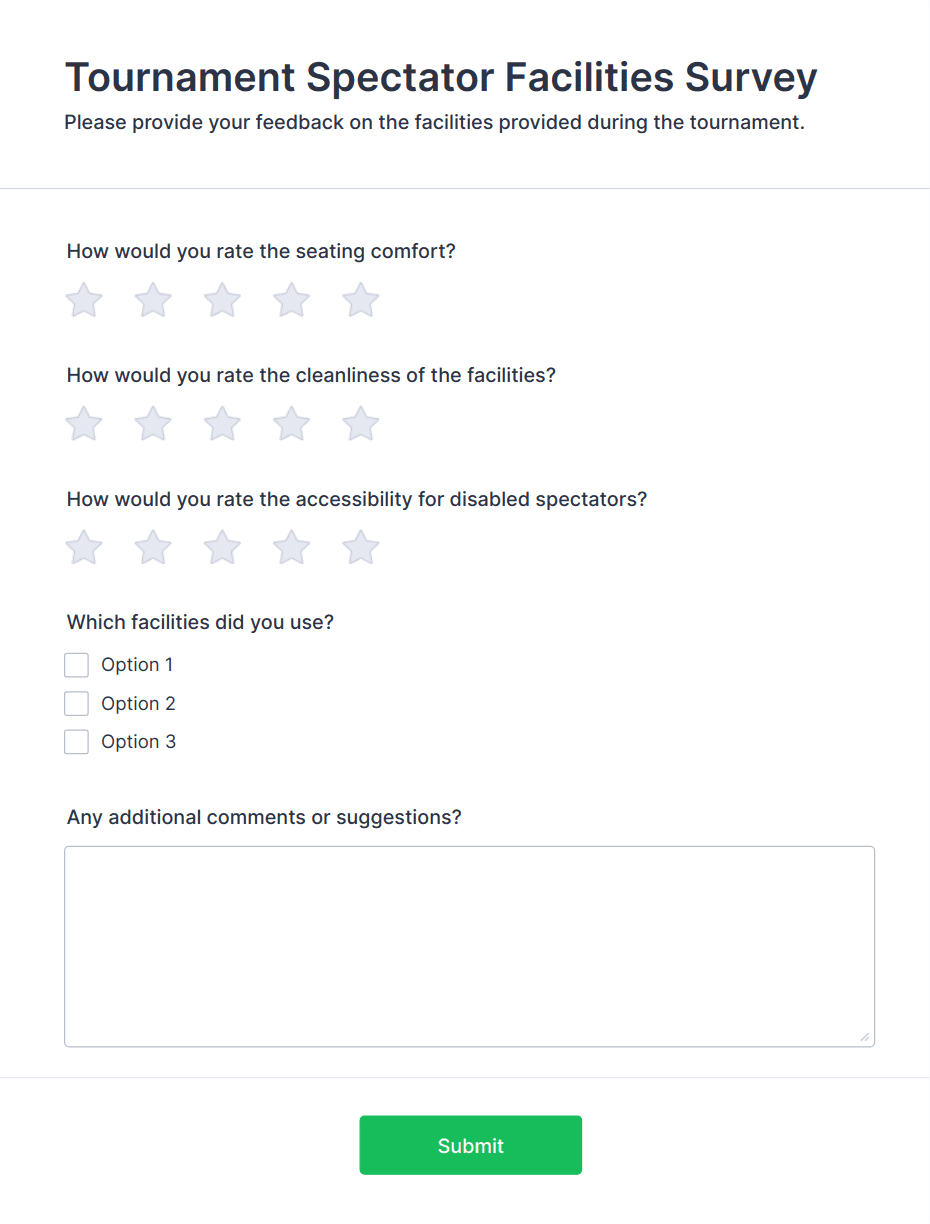Click the resize handle of the comments box

point(865,1038)
